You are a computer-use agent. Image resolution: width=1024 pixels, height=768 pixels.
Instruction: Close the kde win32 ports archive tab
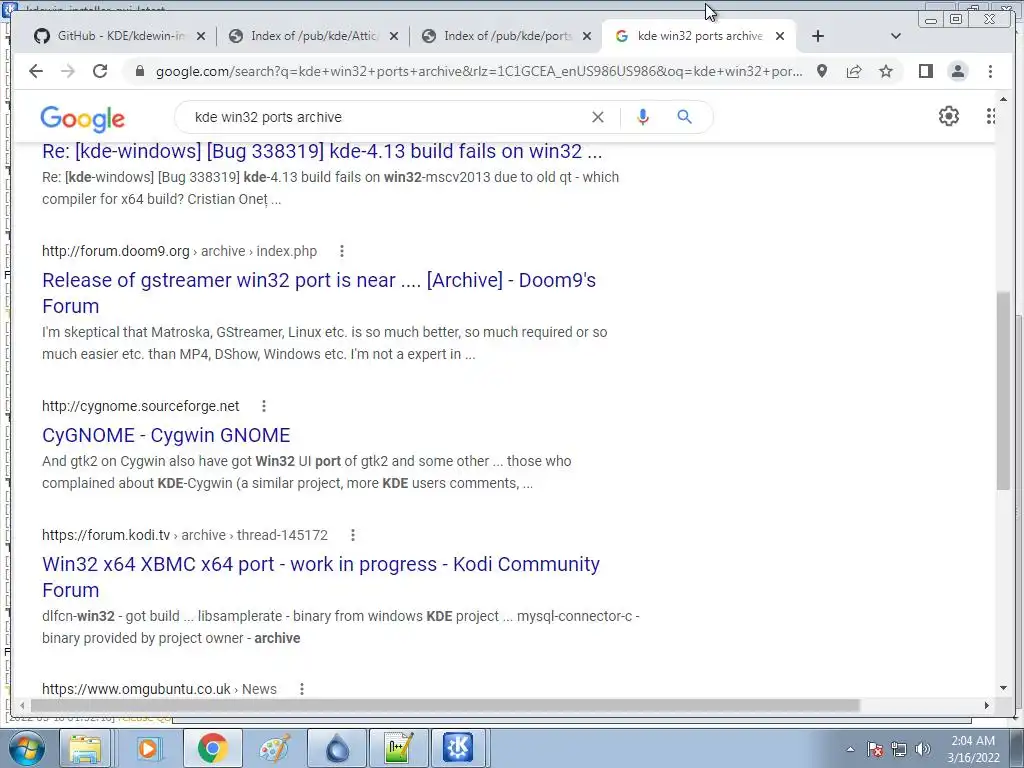tap(780, 36)
